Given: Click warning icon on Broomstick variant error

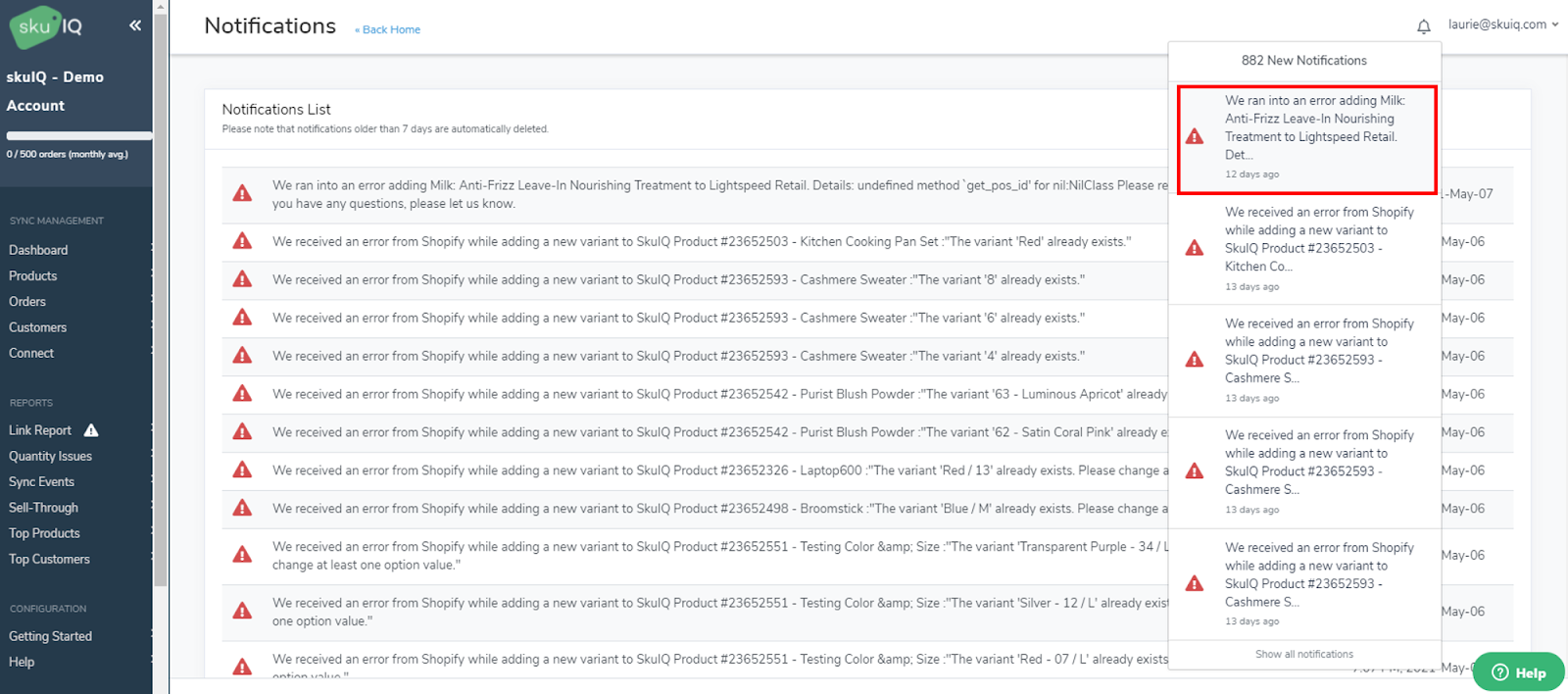Looking at the screenshot, I should pos(242,509).
